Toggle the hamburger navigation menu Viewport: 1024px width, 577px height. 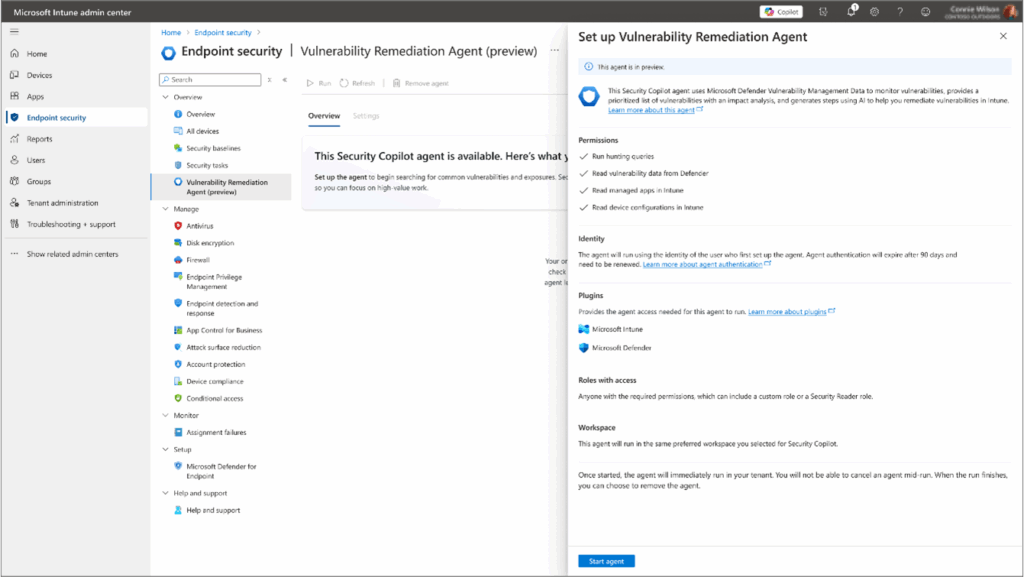(x=14, y=31)
